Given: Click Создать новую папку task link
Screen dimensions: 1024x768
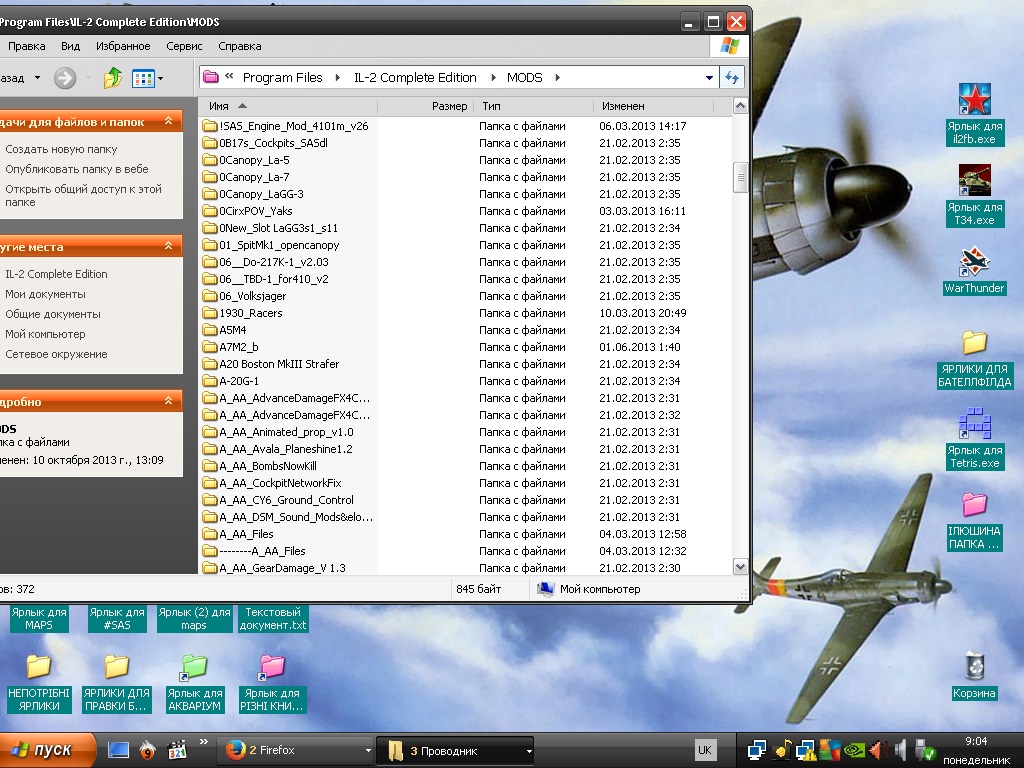Looking at the screenshot, I should coord(61,150).
